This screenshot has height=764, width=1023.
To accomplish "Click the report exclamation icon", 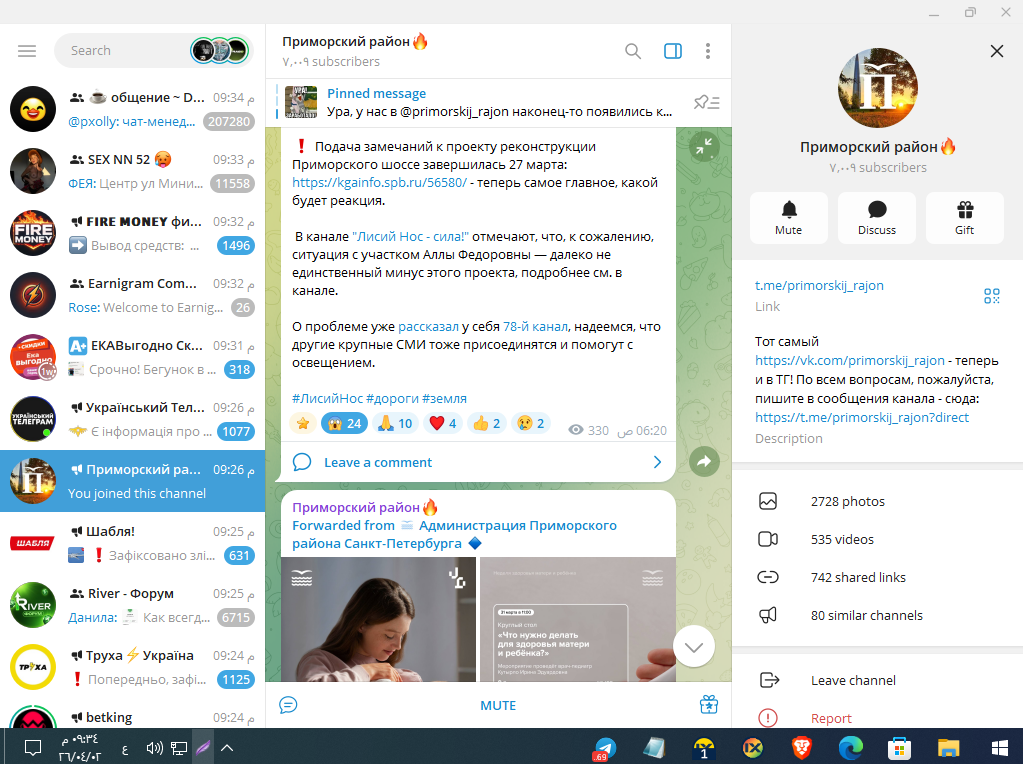I will (x=768, y=718).
